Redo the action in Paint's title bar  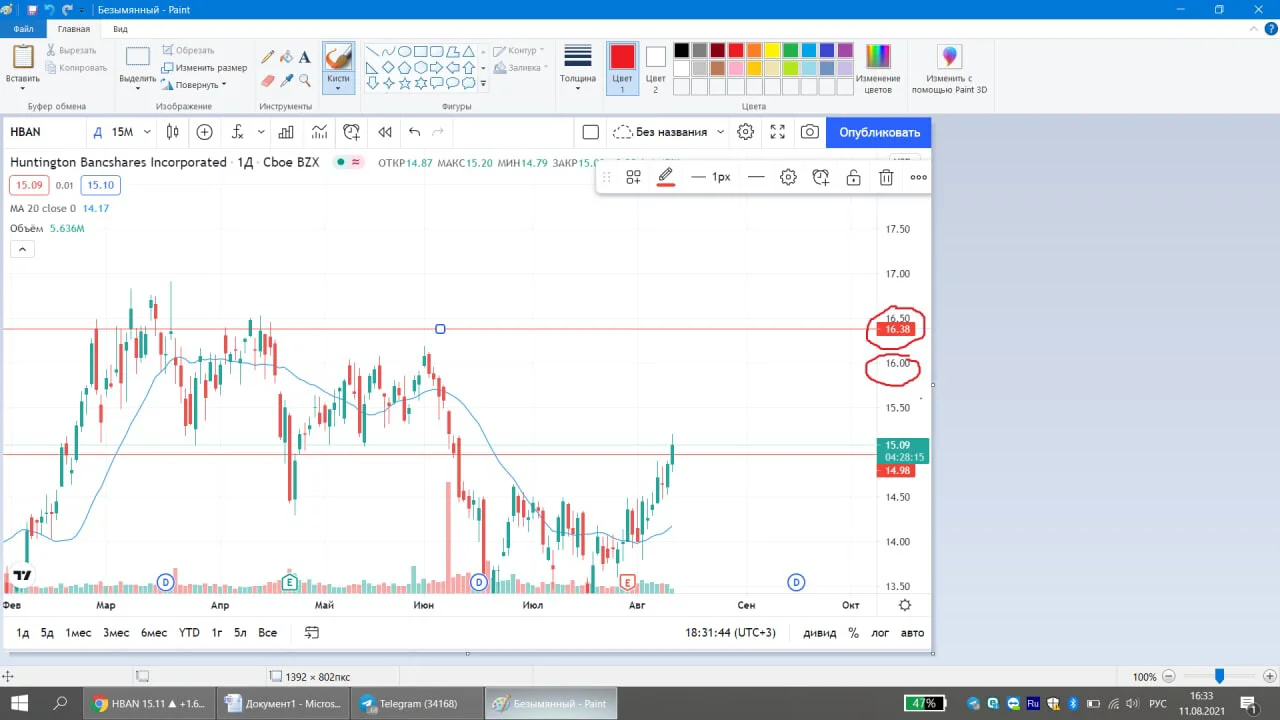tap(68, 9)
